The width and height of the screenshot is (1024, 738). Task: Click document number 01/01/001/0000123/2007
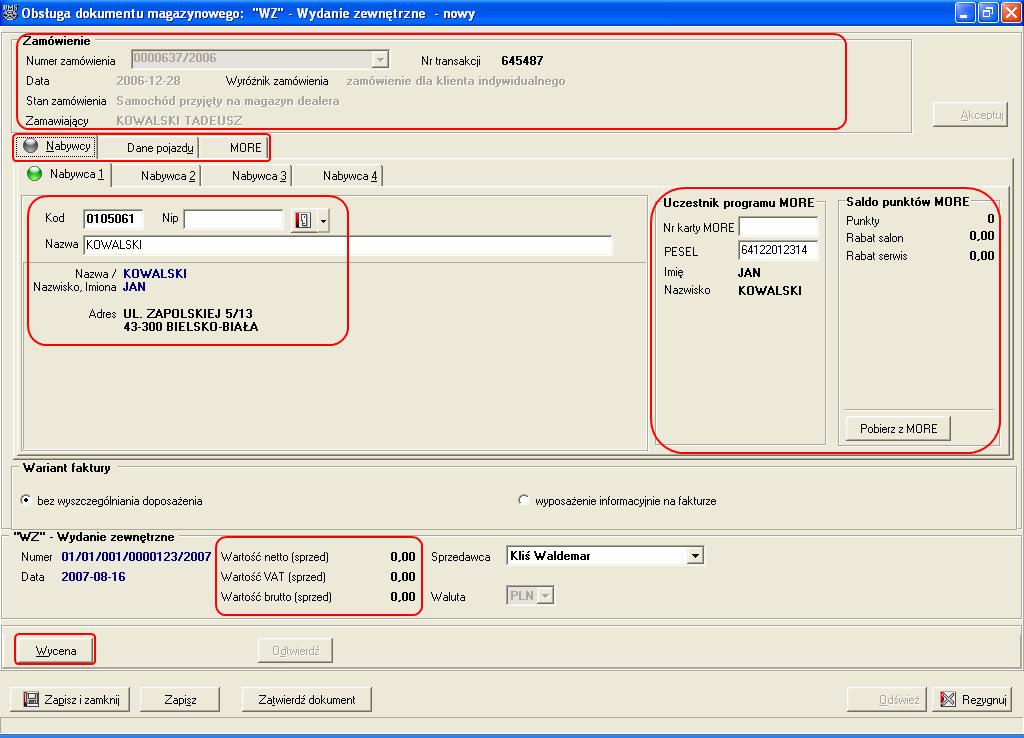[136, 556]
